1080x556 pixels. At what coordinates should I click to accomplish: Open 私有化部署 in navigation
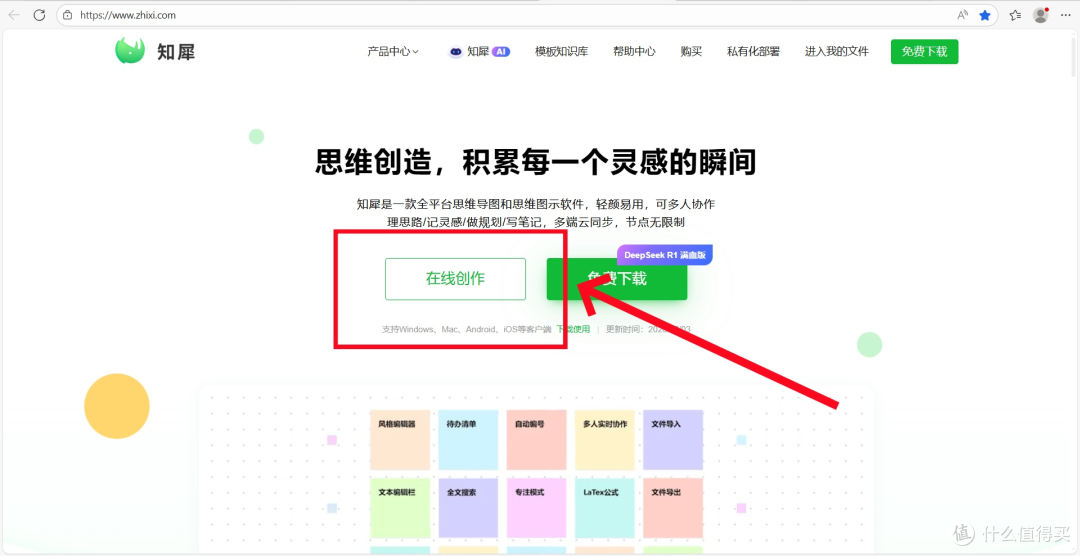point(754,52)
